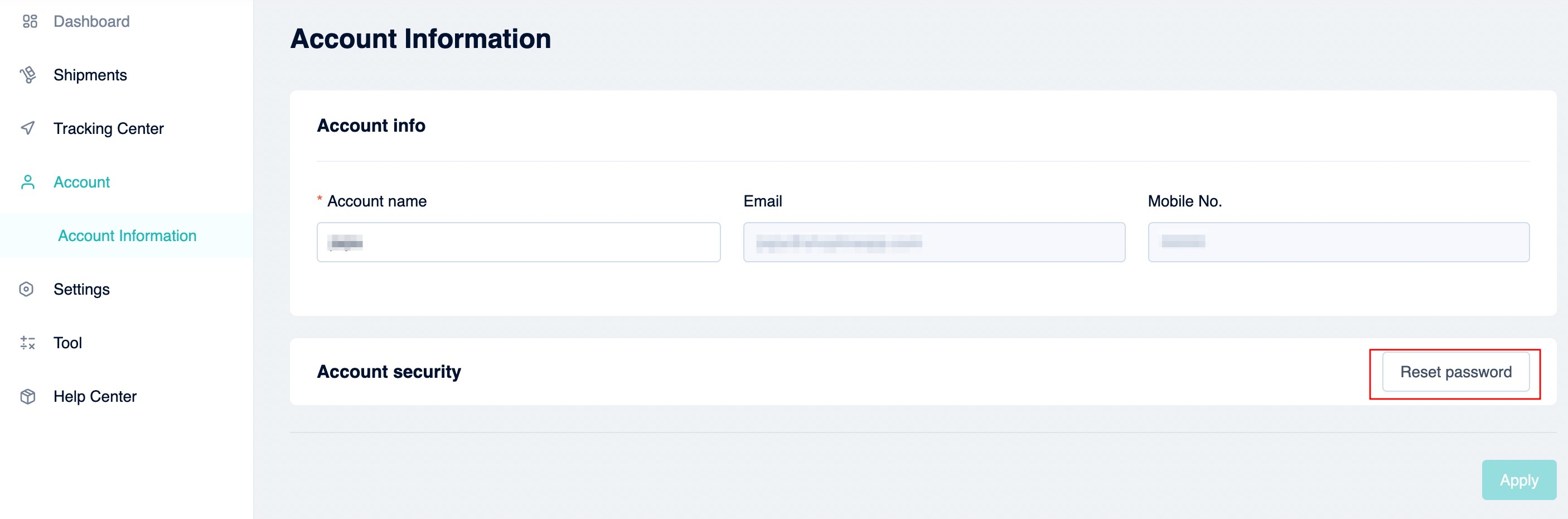Click the Reset password button
1568x519 pixels.
(x=1455, y=372)
